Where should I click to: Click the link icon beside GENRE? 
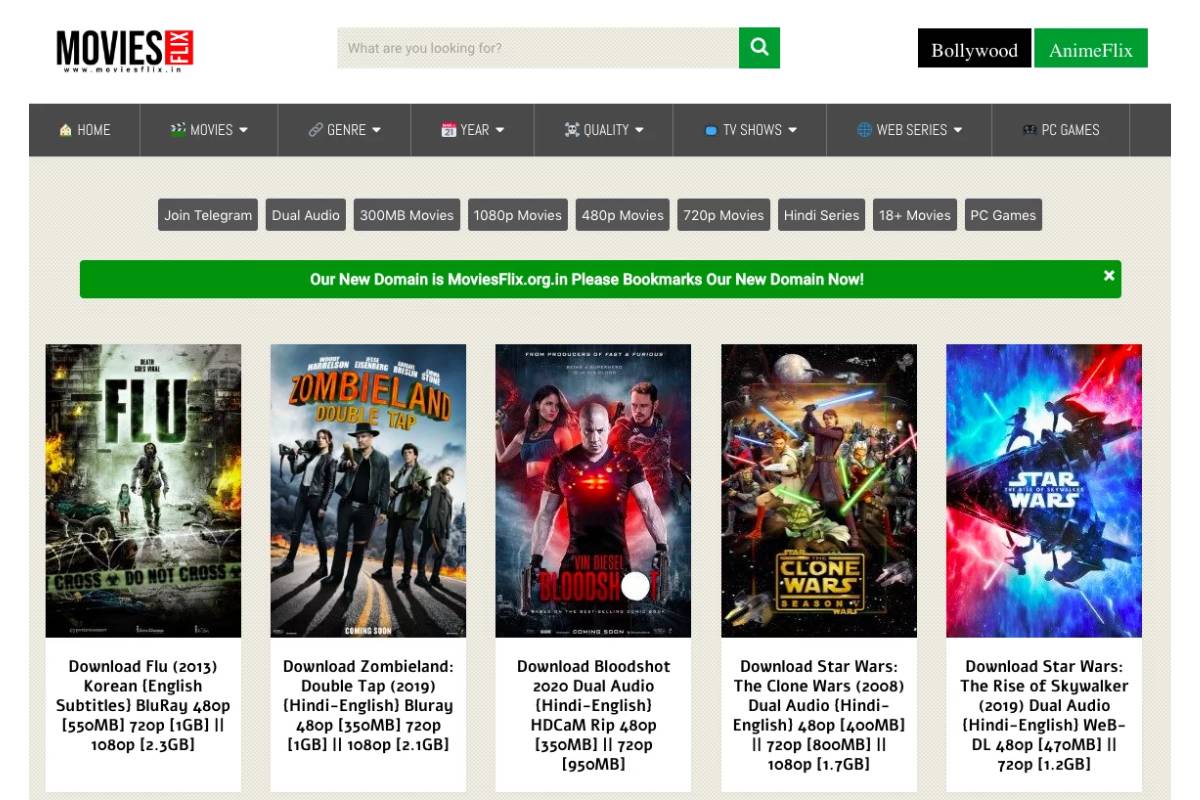point(315,130)
